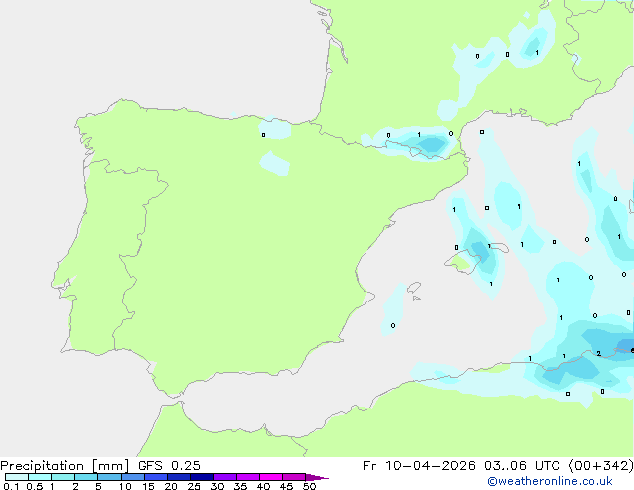Click the '20' legend scale label
This screenshot has height=490, width=634.
171,486
